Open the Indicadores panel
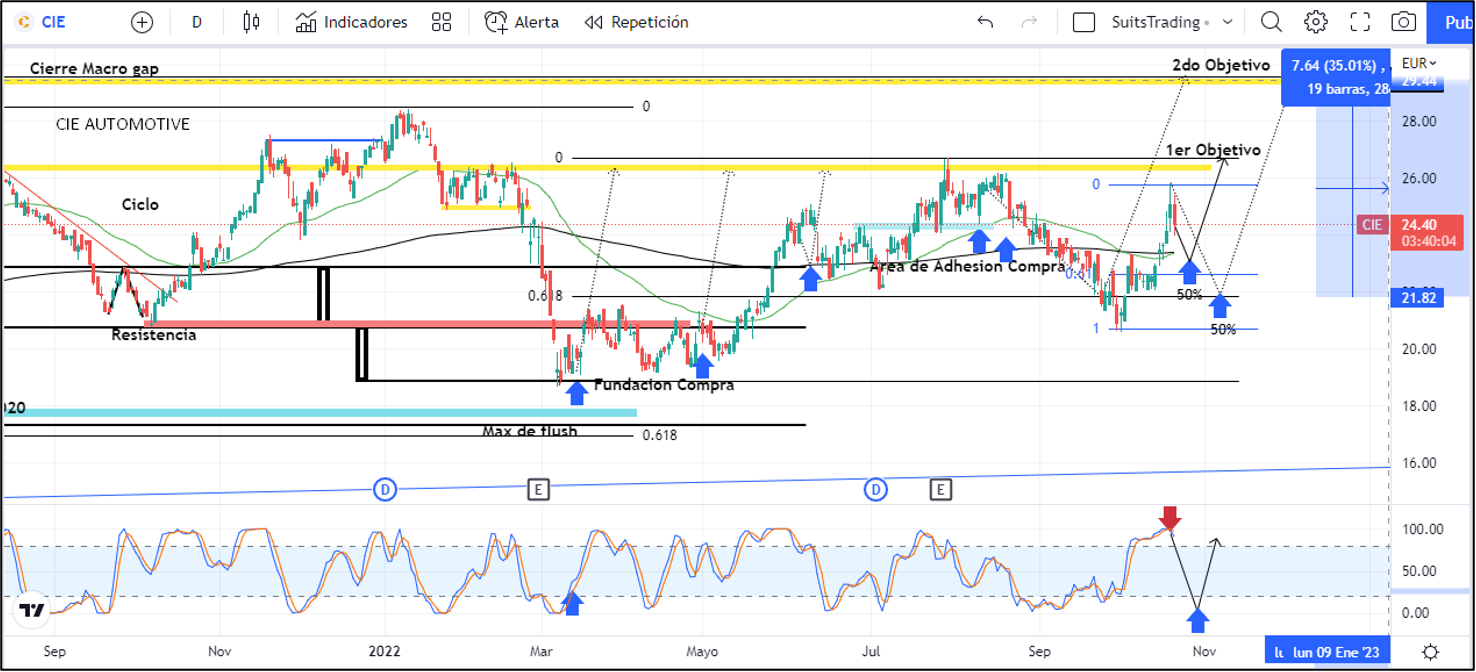Screen dimensions: 1476x672 [352, 22]
